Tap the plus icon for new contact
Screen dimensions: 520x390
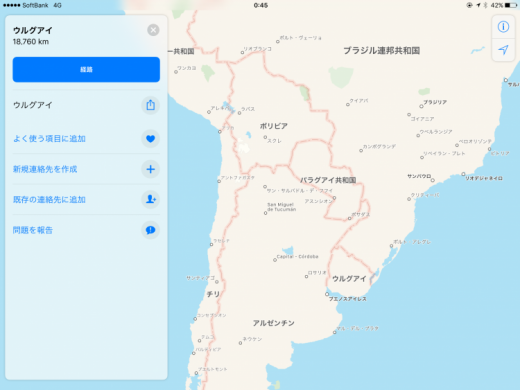(150, 169)
